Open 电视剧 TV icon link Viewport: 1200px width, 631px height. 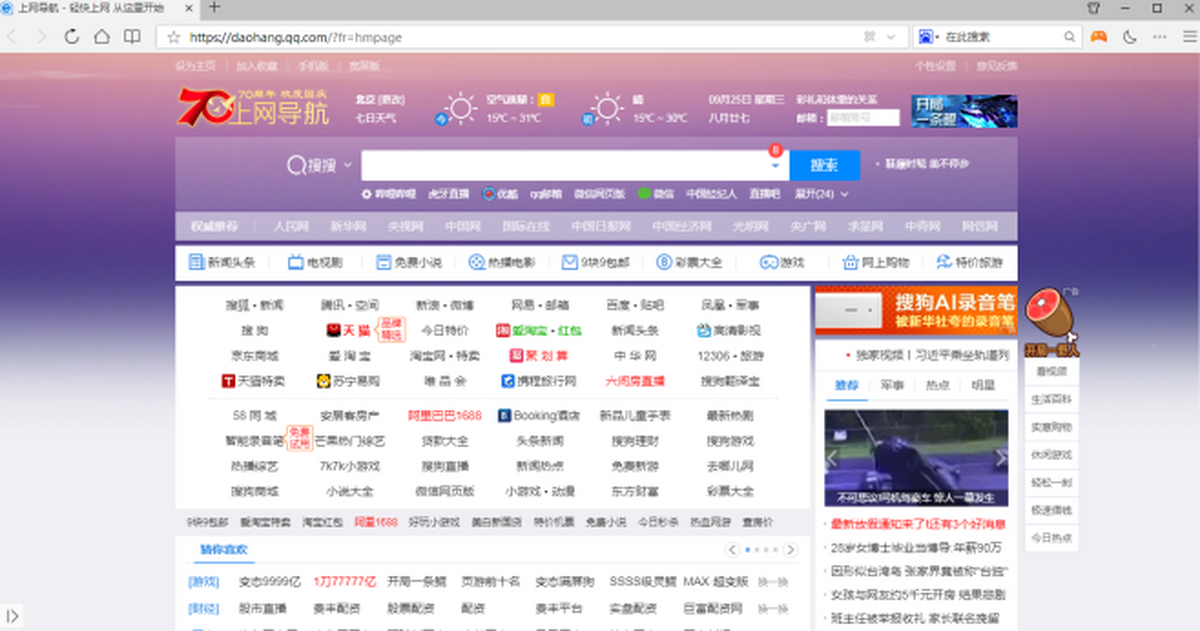coord(315,262)
